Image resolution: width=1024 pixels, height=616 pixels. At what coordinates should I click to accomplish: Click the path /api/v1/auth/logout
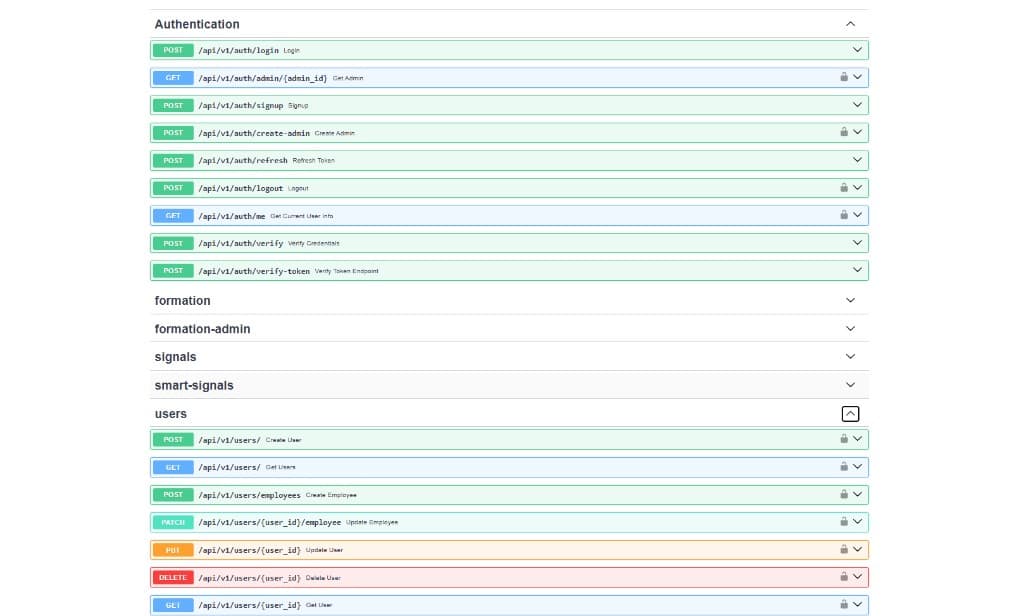[241, 188]
